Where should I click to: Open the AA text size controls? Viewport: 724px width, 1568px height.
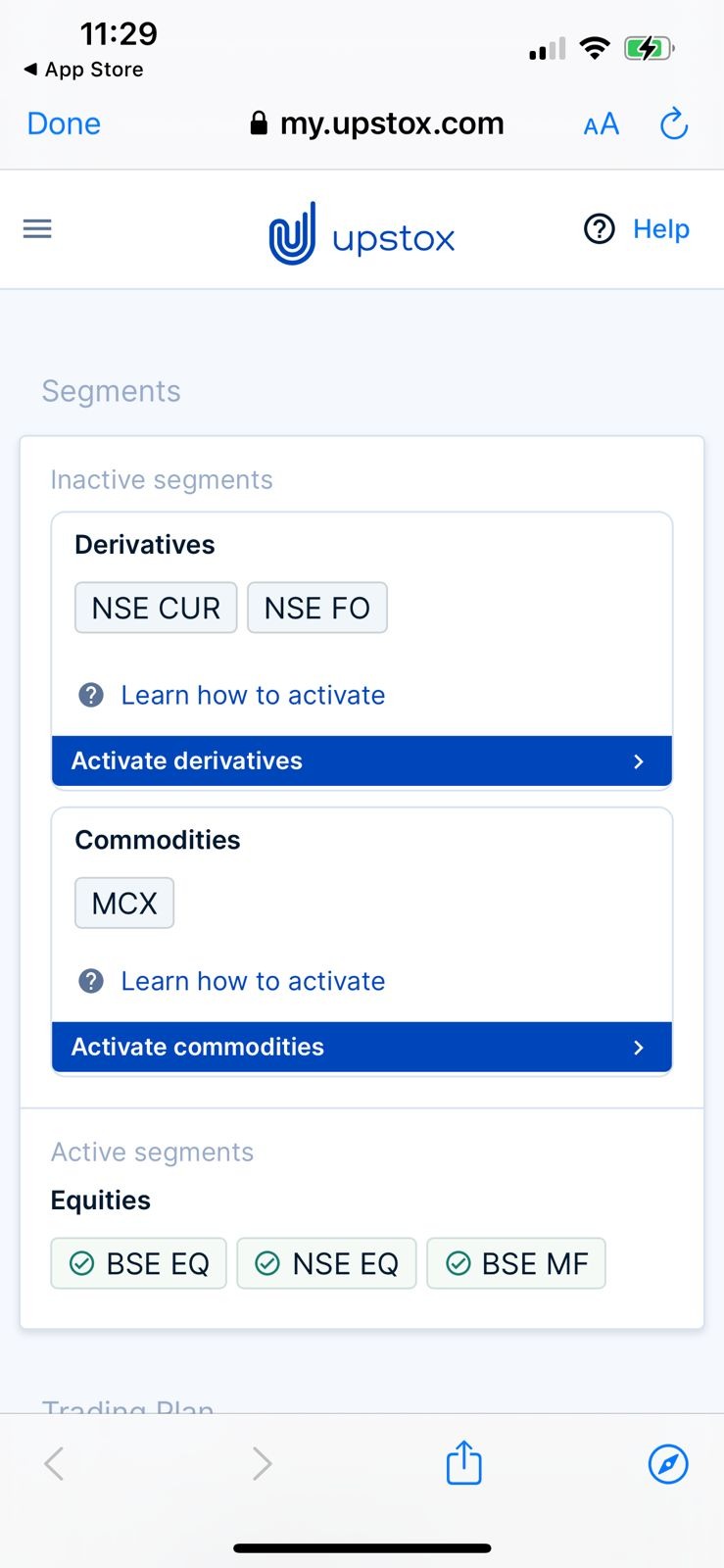(x=600, y=123)
